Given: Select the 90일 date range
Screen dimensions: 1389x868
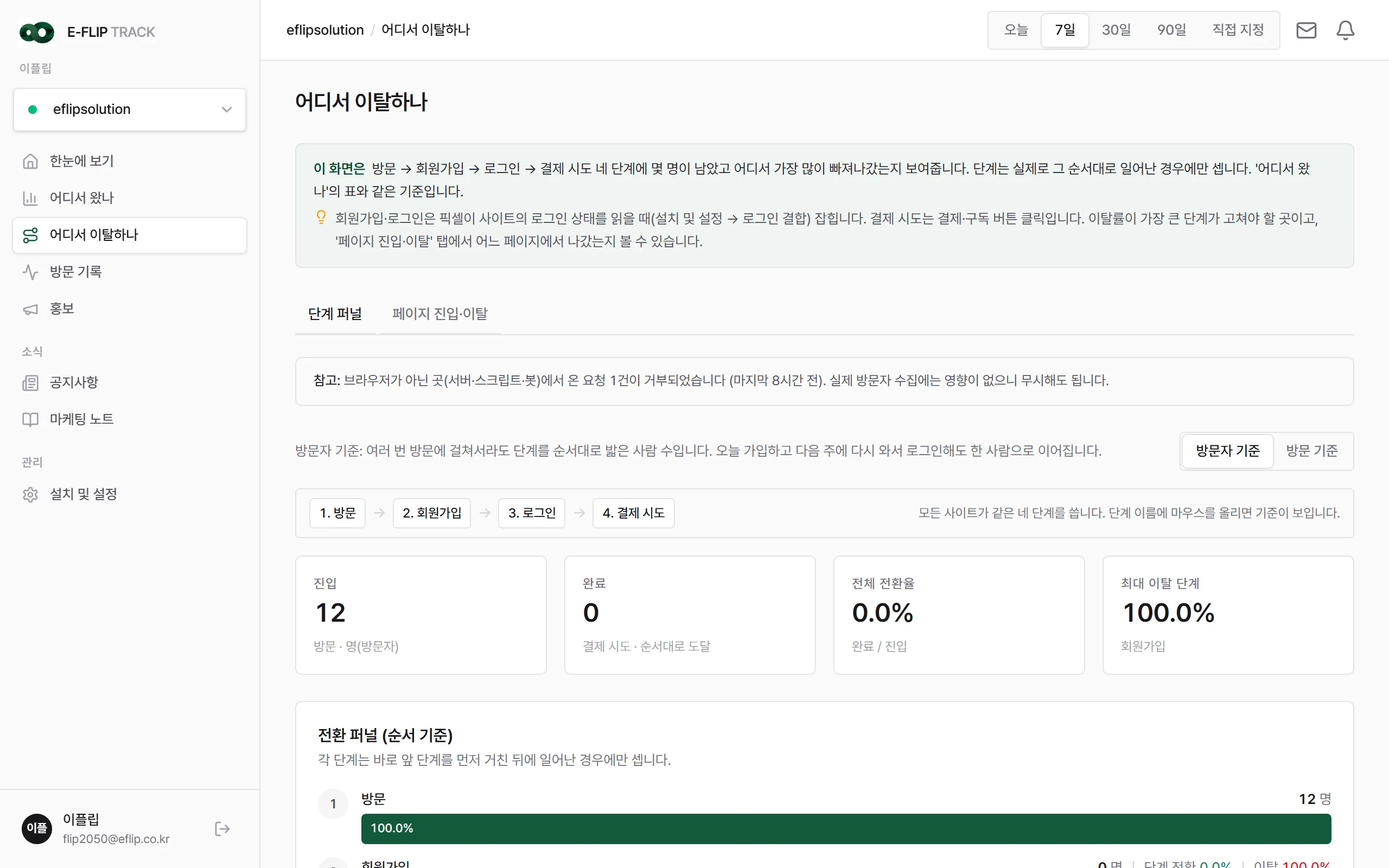Looking at the screenshot, I should coord(1171,30).
